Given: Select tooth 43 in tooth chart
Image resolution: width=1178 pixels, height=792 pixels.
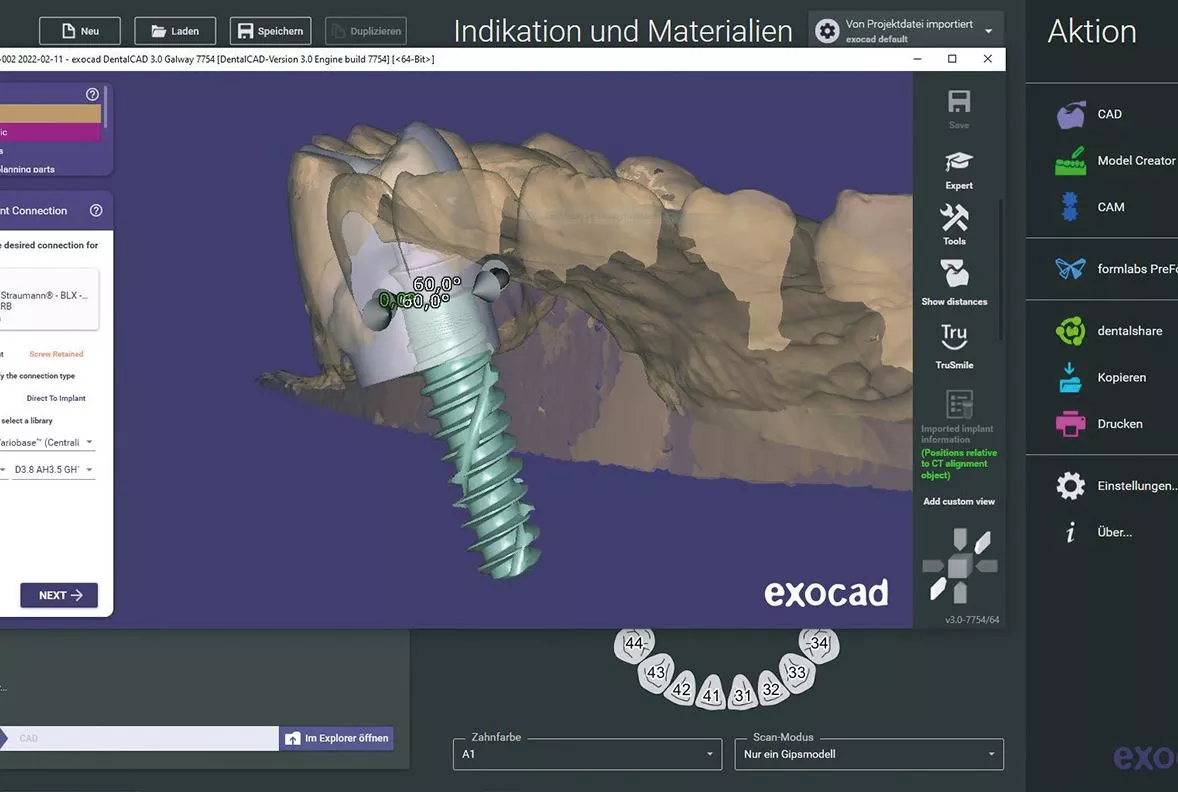Looking at the screenshot, I should [x=656, y=673].
